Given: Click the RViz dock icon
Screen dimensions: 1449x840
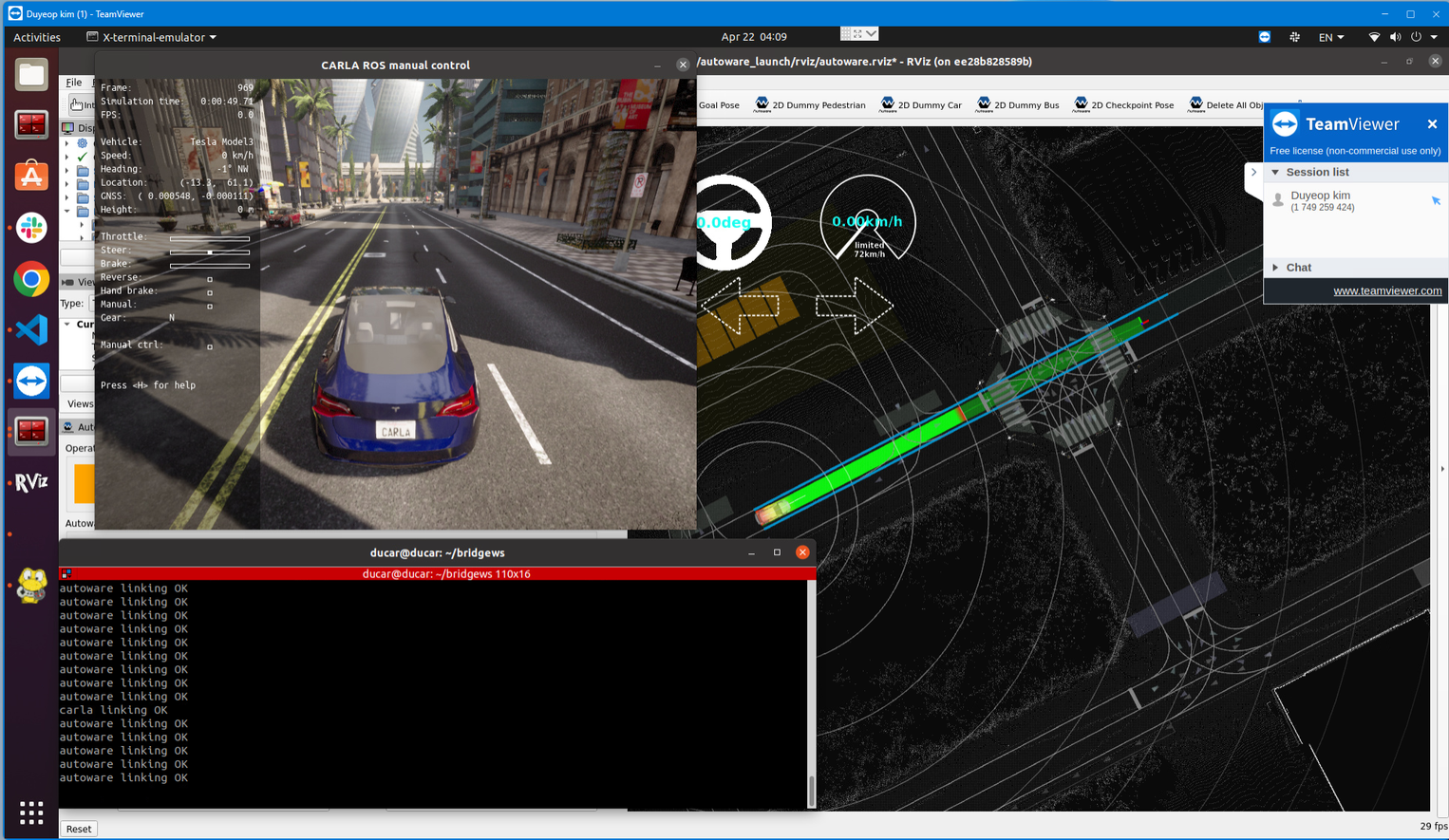Looking at the screenshot, I should coord(31,482).
